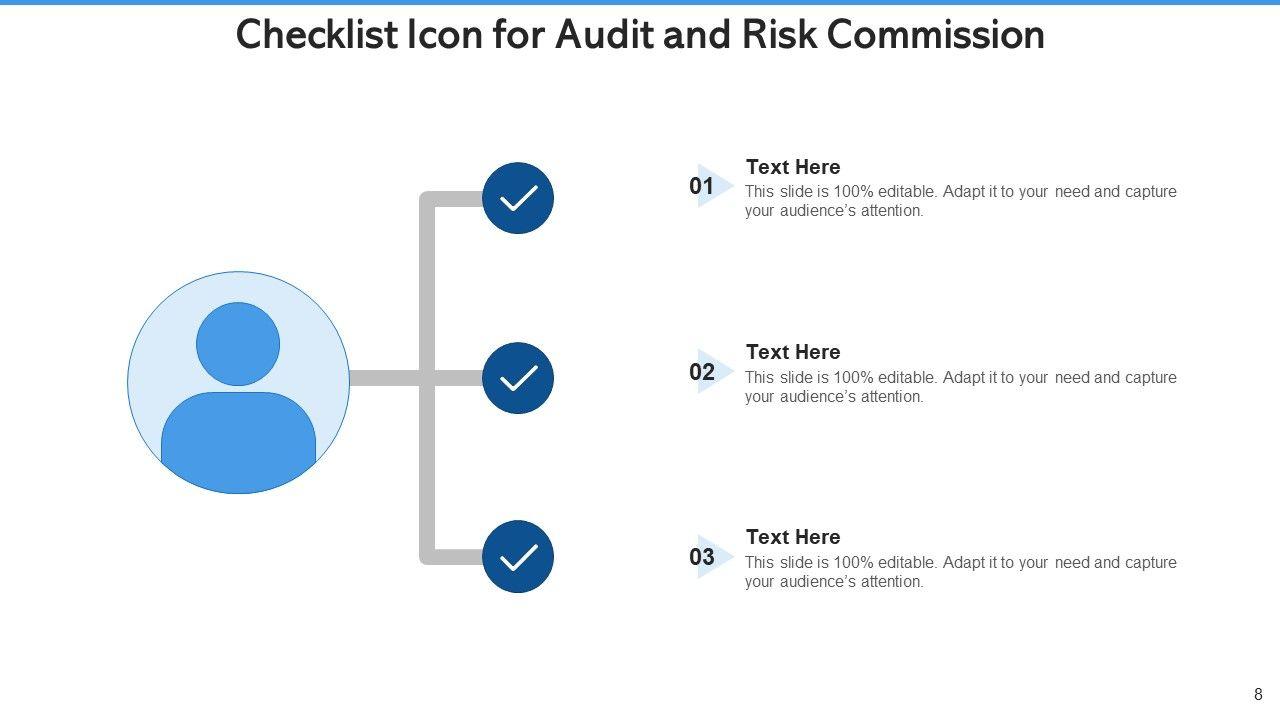Click the arrow marker numbered 01
Screen dimensions: 1280x720
(711, 186)
